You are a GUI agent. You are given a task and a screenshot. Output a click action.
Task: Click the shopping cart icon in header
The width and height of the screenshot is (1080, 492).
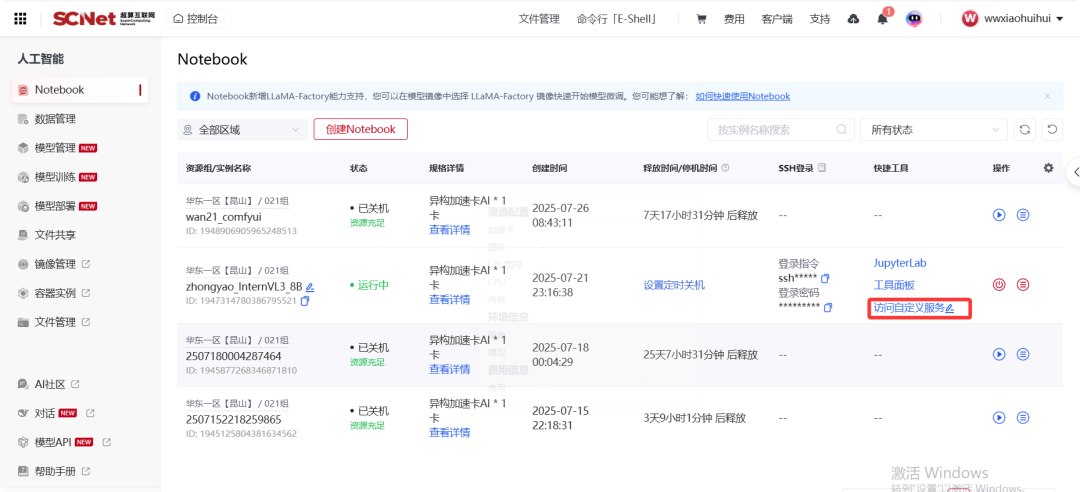point(701,19)
